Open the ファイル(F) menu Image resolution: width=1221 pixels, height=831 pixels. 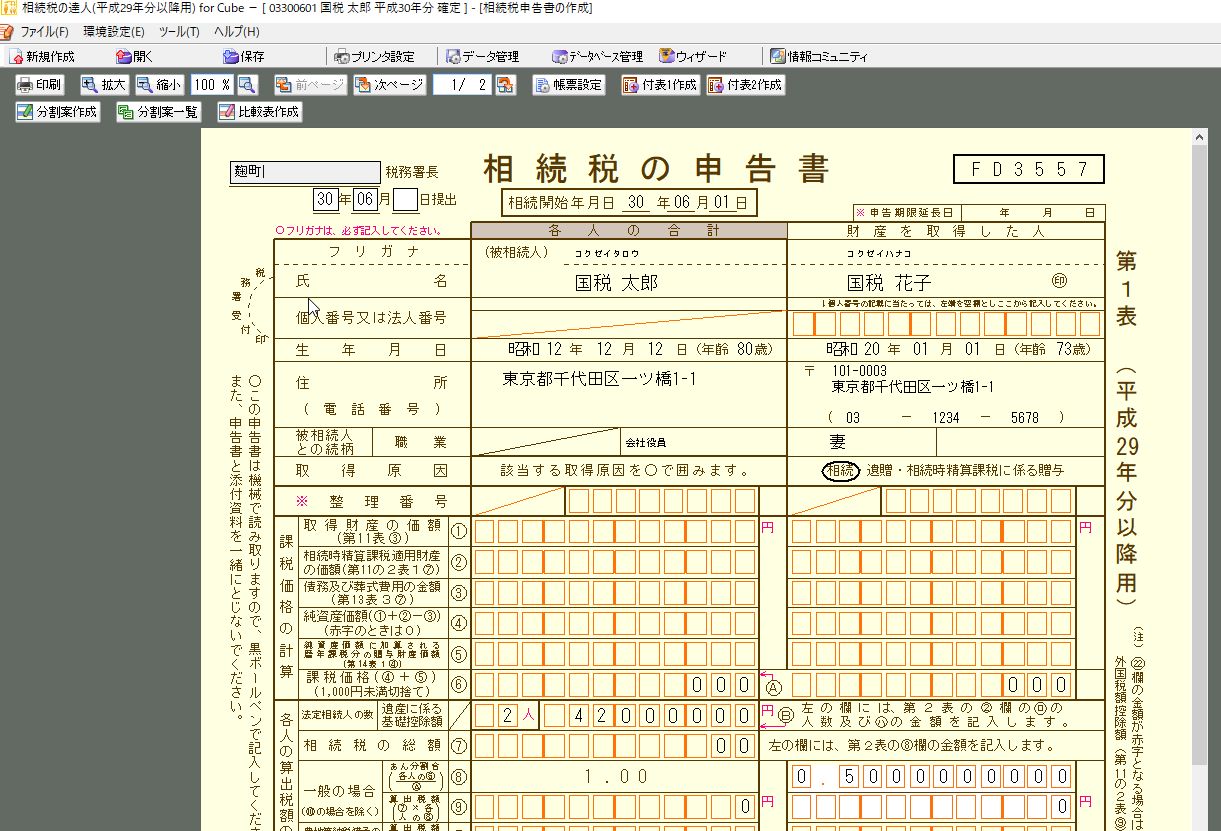(x=44, y=32)
